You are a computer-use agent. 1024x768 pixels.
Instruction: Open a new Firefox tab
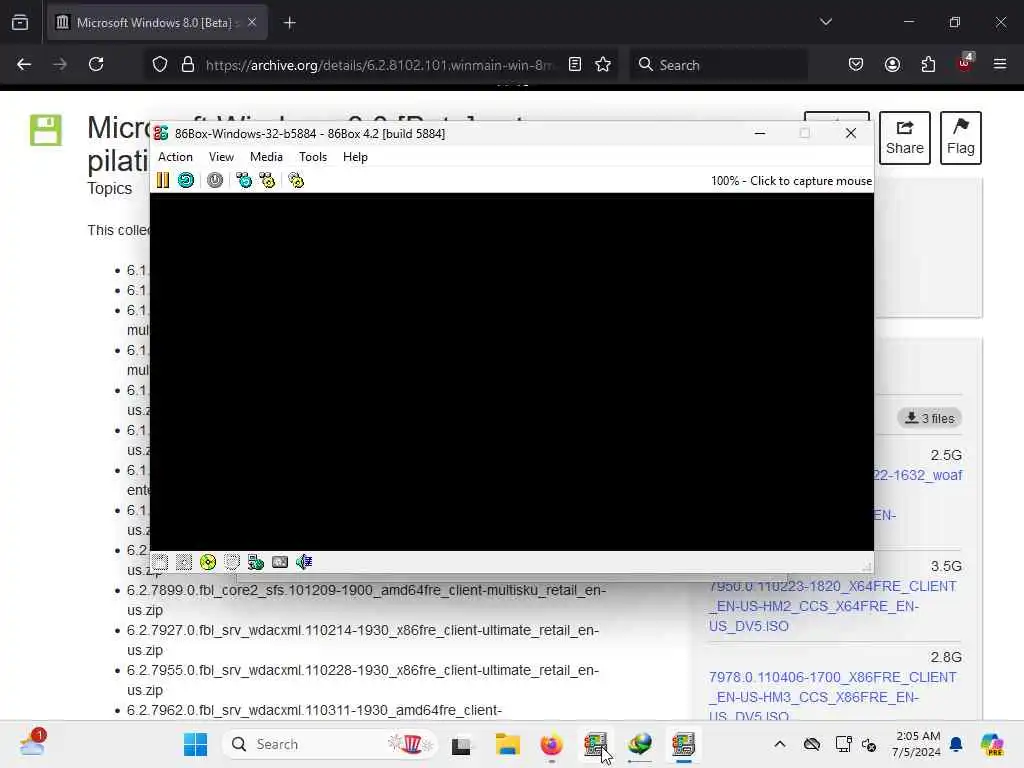click(x=290, y=23)
